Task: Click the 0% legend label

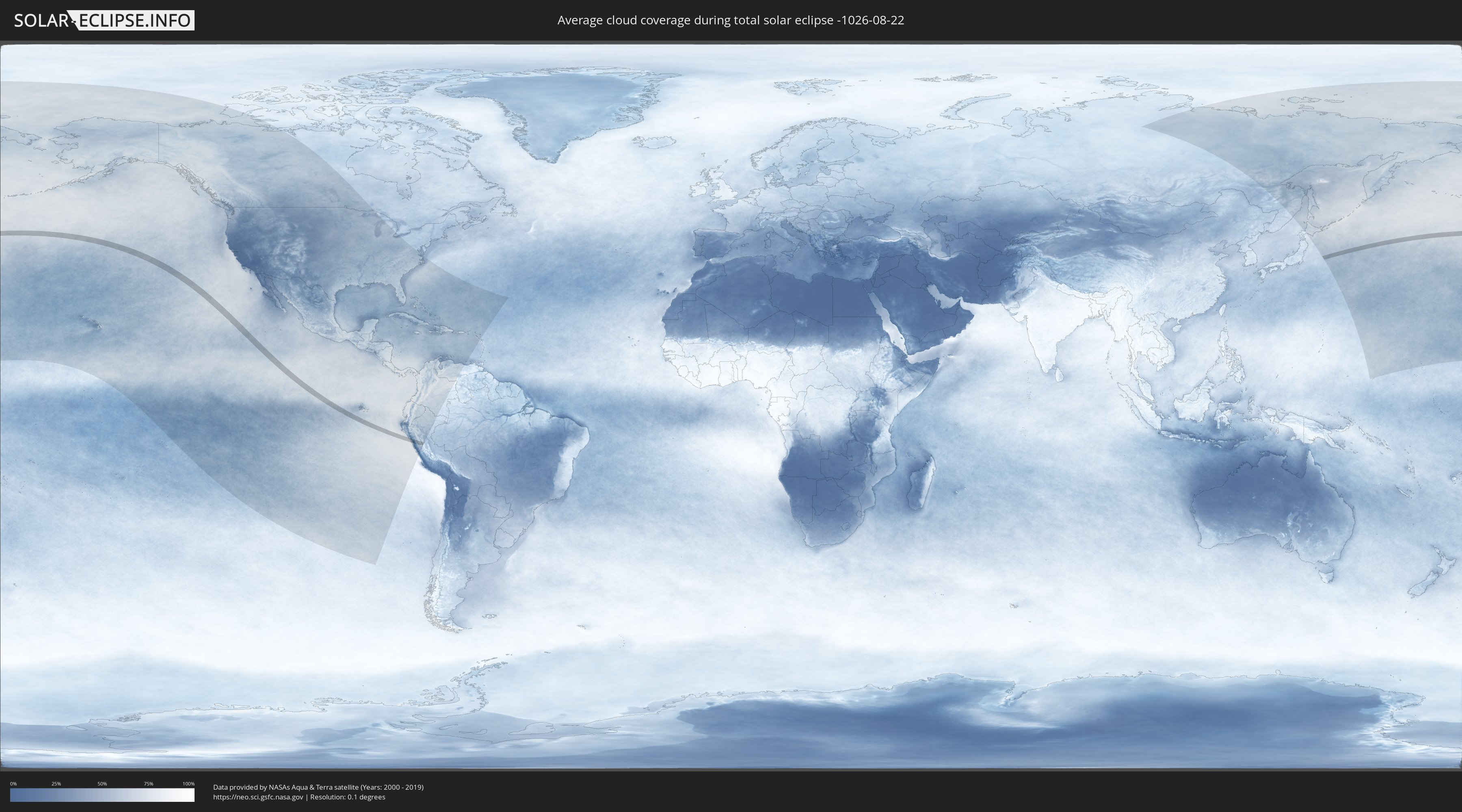Action: [x=13, y=784]
